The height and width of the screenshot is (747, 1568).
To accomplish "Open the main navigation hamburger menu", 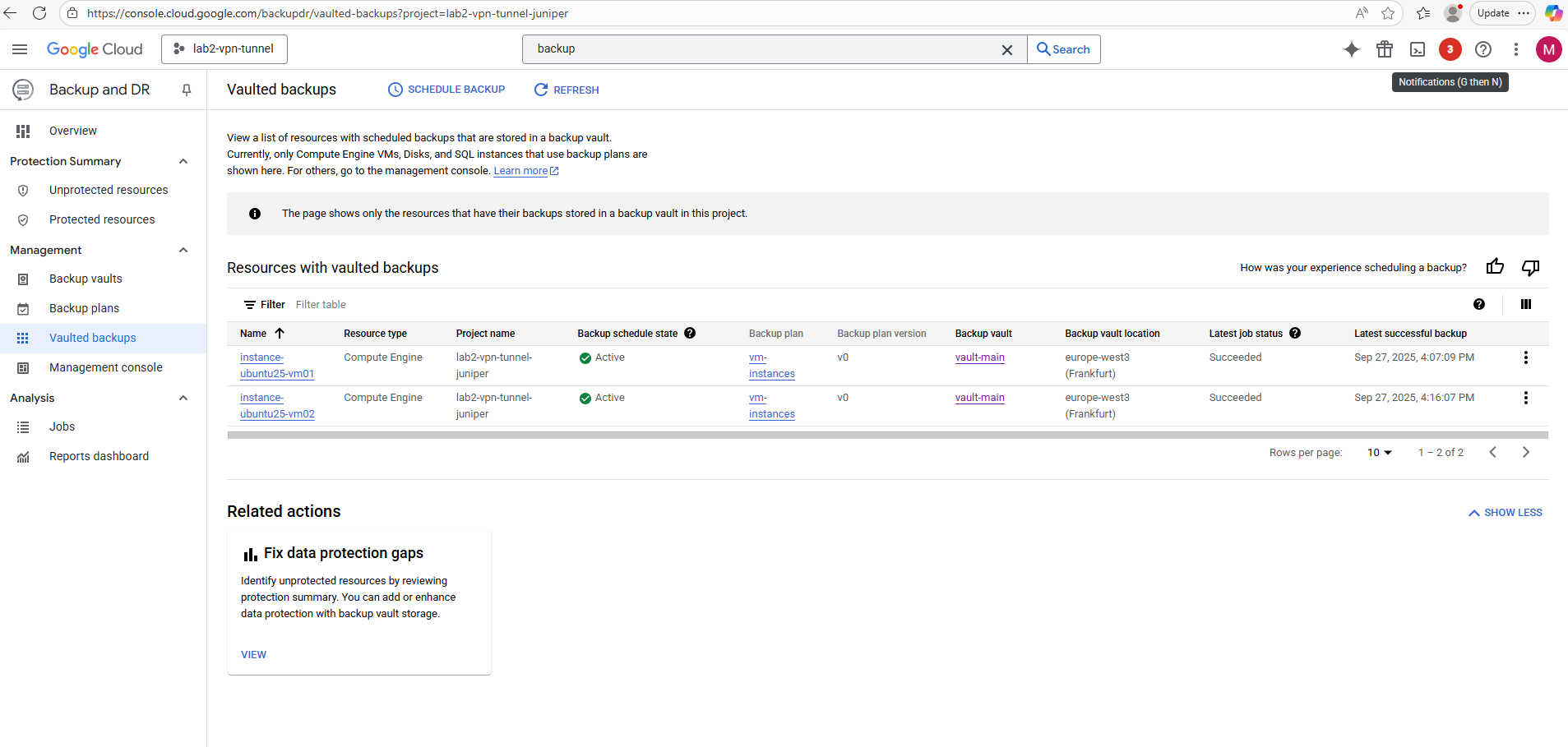I will click(x=20, y=49).
